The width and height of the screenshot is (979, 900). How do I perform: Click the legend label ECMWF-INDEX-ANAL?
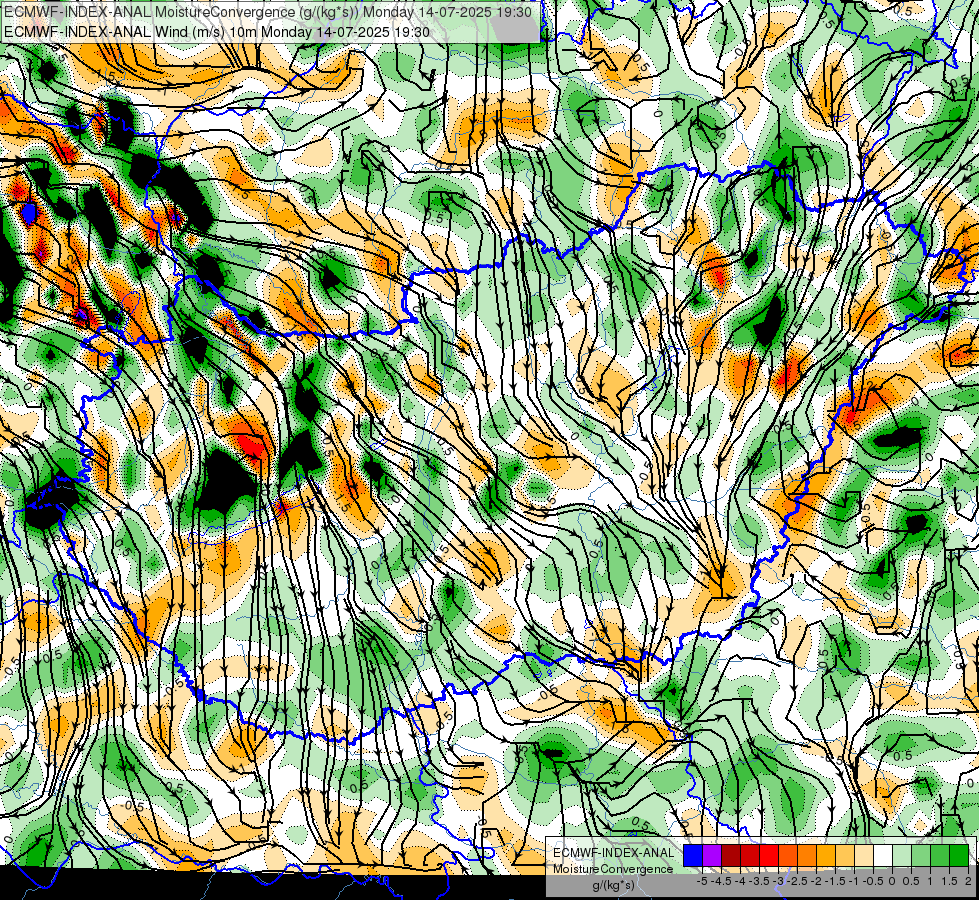(613, 853)
